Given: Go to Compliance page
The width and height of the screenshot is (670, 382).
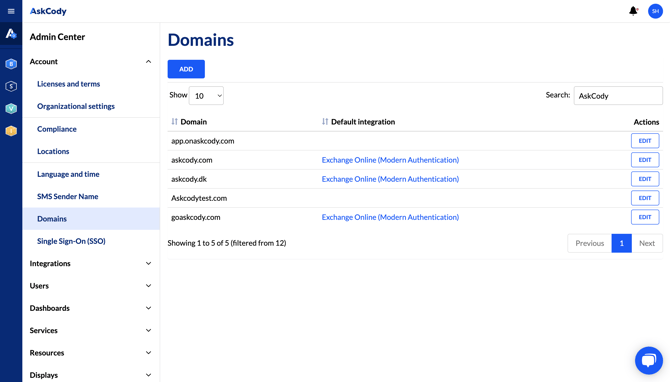Looking at the screenshot, I should (56, 129).
